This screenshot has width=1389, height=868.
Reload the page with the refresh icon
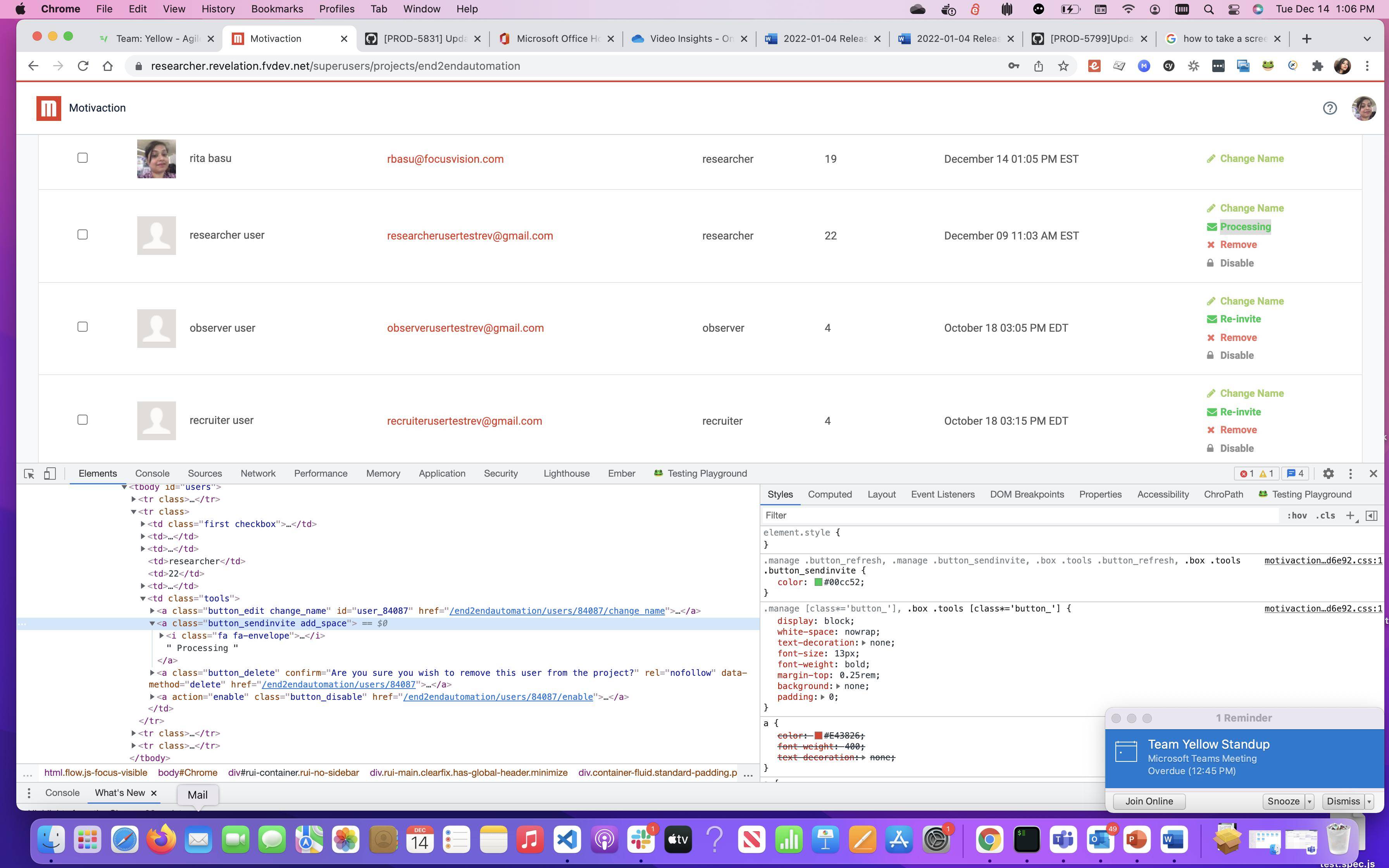[x=83, y=66]
